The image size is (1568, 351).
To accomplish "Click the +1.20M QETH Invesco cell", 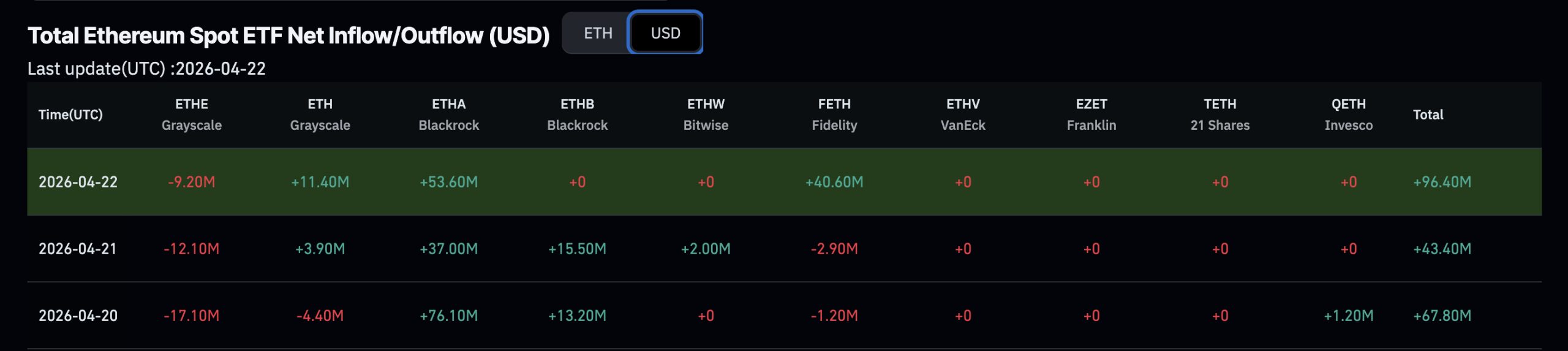I will pos(1349,315).
